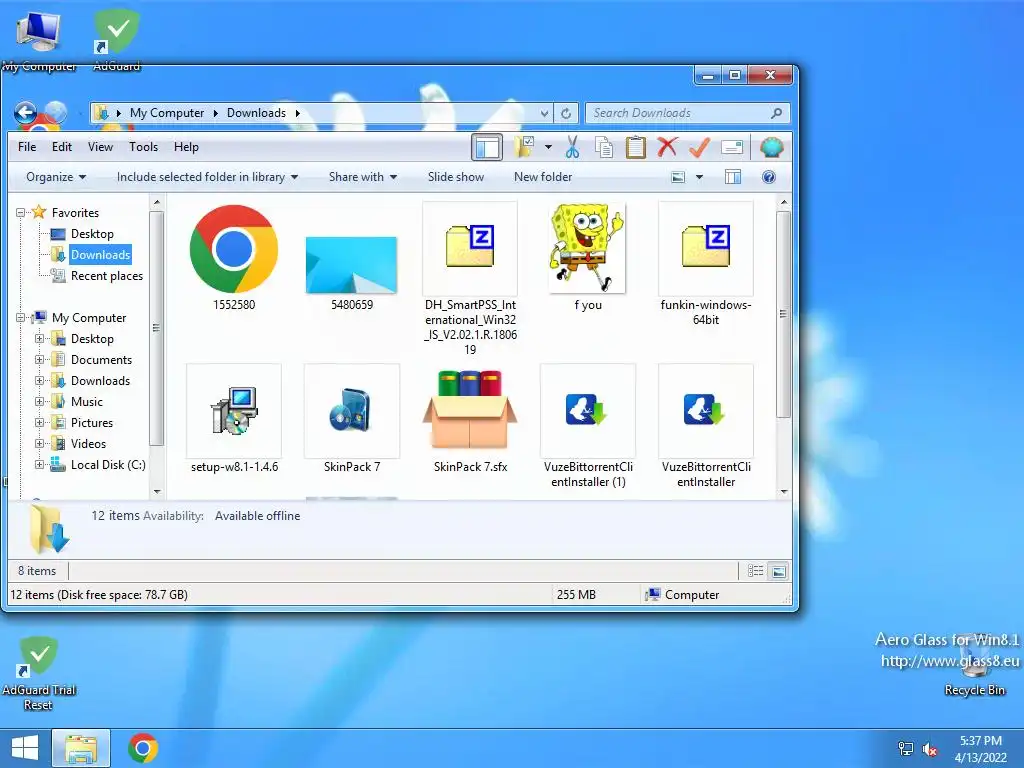The height and width of the screenshot is (768, 1024).
Task: Select Recent places in Favorites
Action: tap(106, 276)
